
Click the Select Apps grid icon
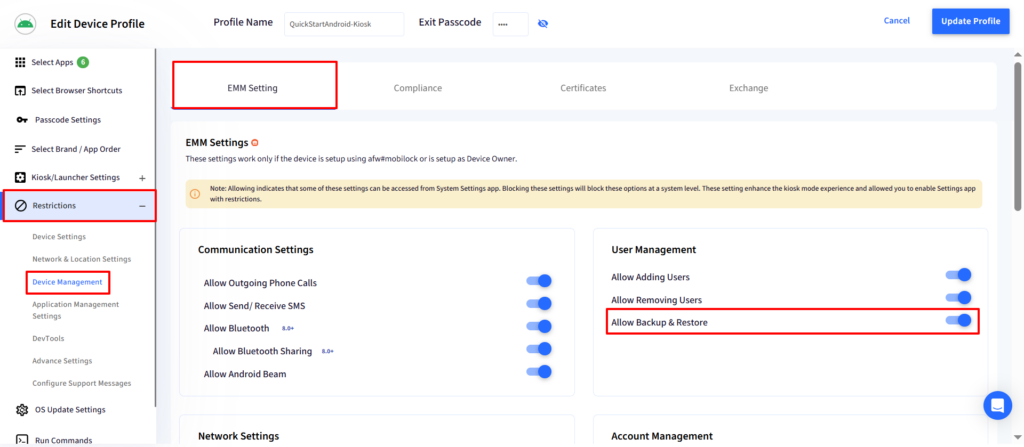(20, 63)
